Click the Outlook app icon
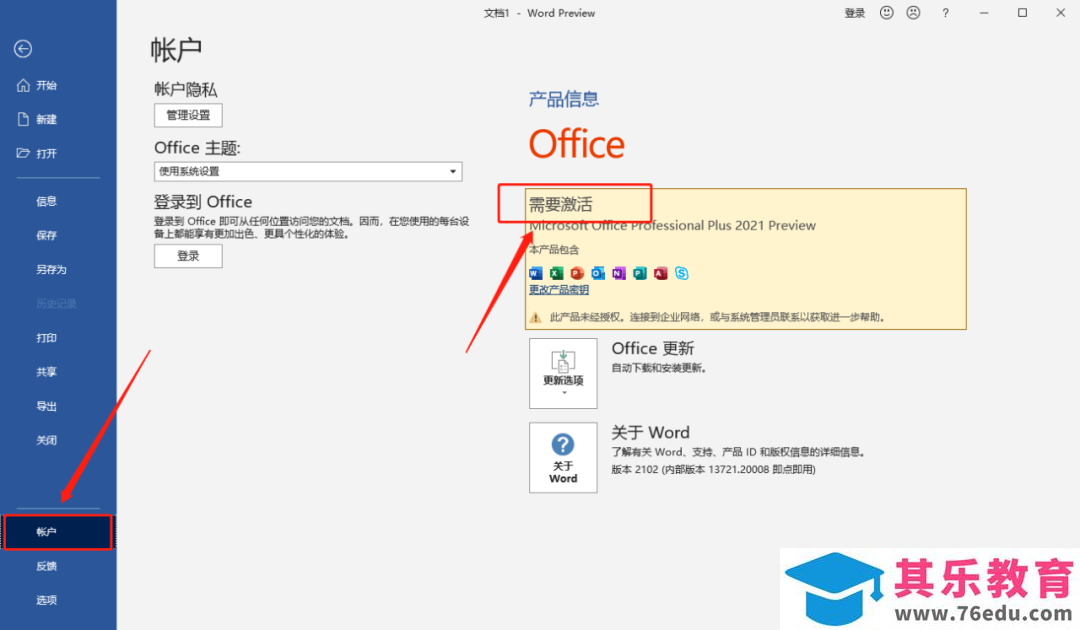This screenshot has width=1080, height=630. (x=598, y=273)
